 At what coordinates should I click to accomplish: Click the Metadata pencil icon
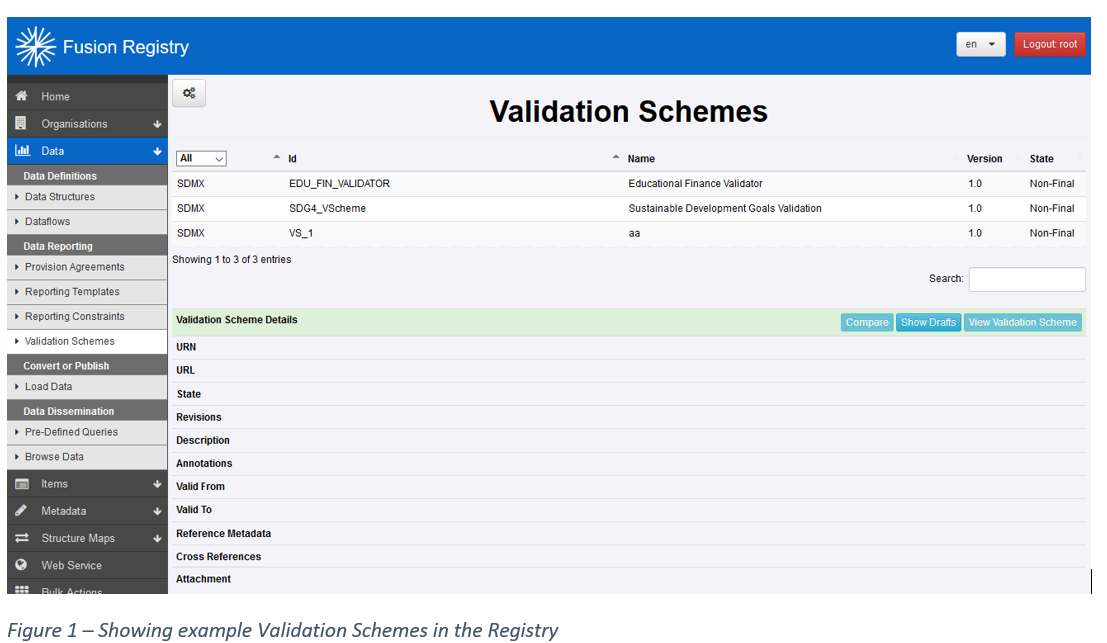pos(19,510)
